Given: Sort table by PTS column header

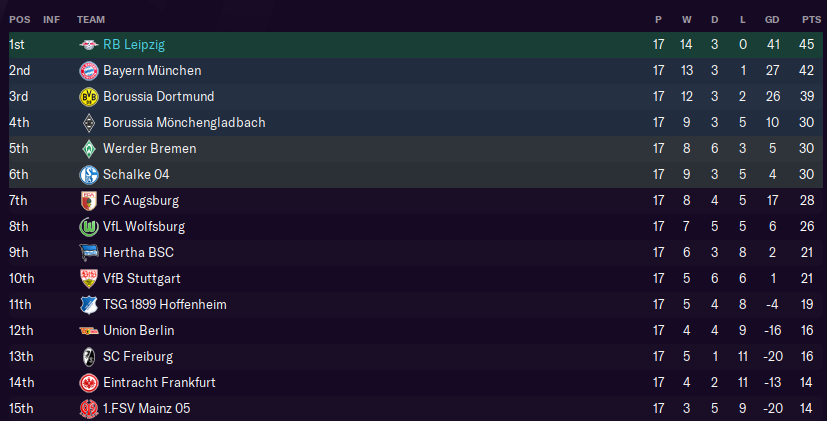Looking at the screenshot, I should coord(811,20).
